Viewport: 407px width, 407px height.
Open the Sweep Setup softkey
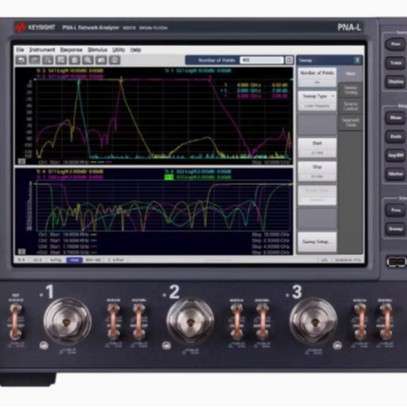pos(317,242)
